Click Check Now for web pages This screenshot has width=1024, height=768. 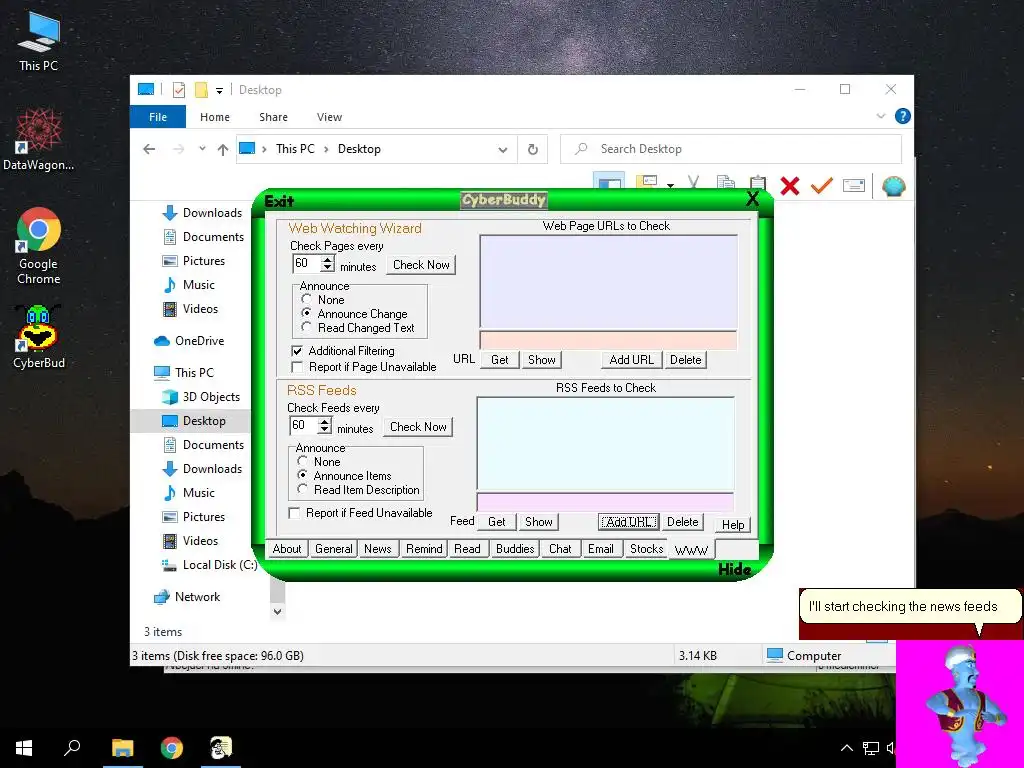421,264
